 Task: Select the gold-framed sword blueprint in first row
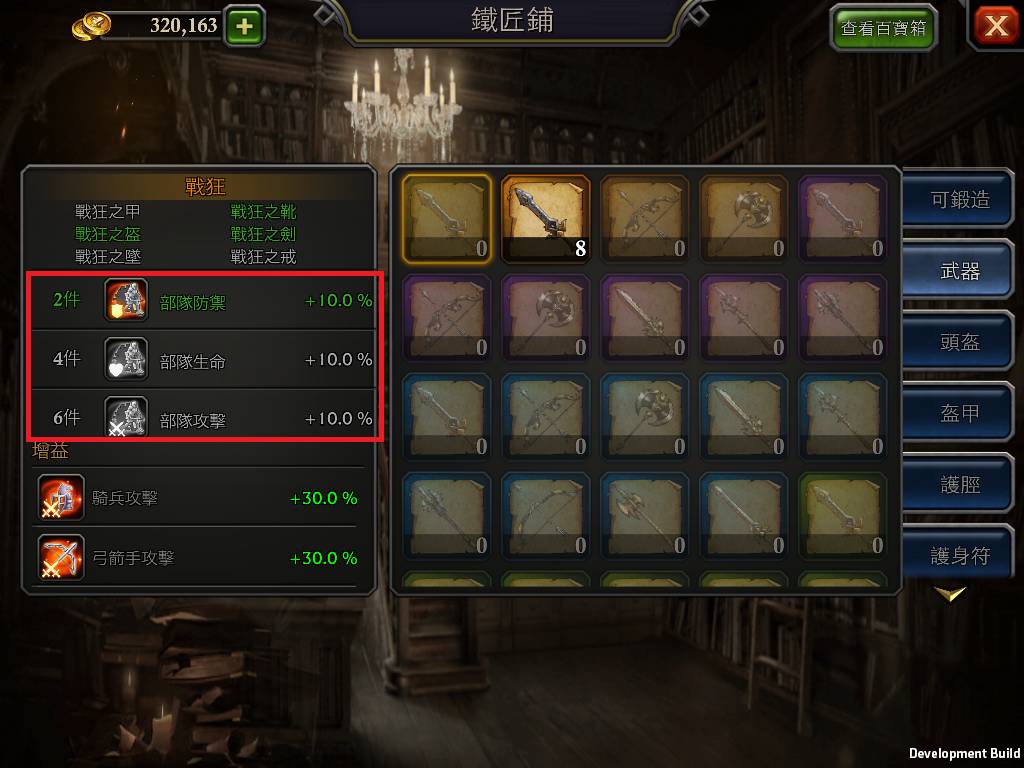click(447, 219)
